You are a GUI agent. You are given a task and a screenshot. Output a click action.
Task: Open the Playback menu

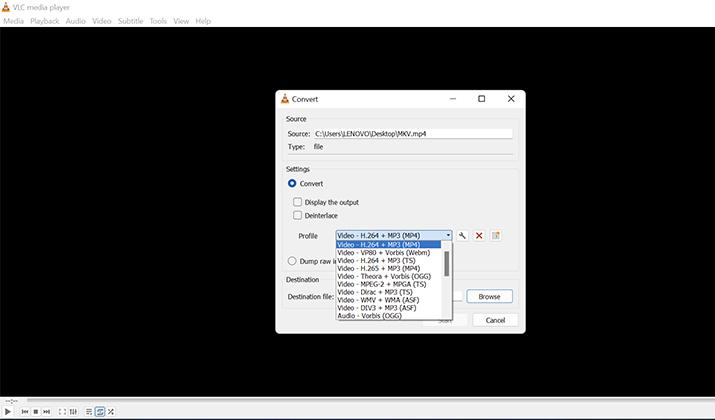[x=45, y=21]
